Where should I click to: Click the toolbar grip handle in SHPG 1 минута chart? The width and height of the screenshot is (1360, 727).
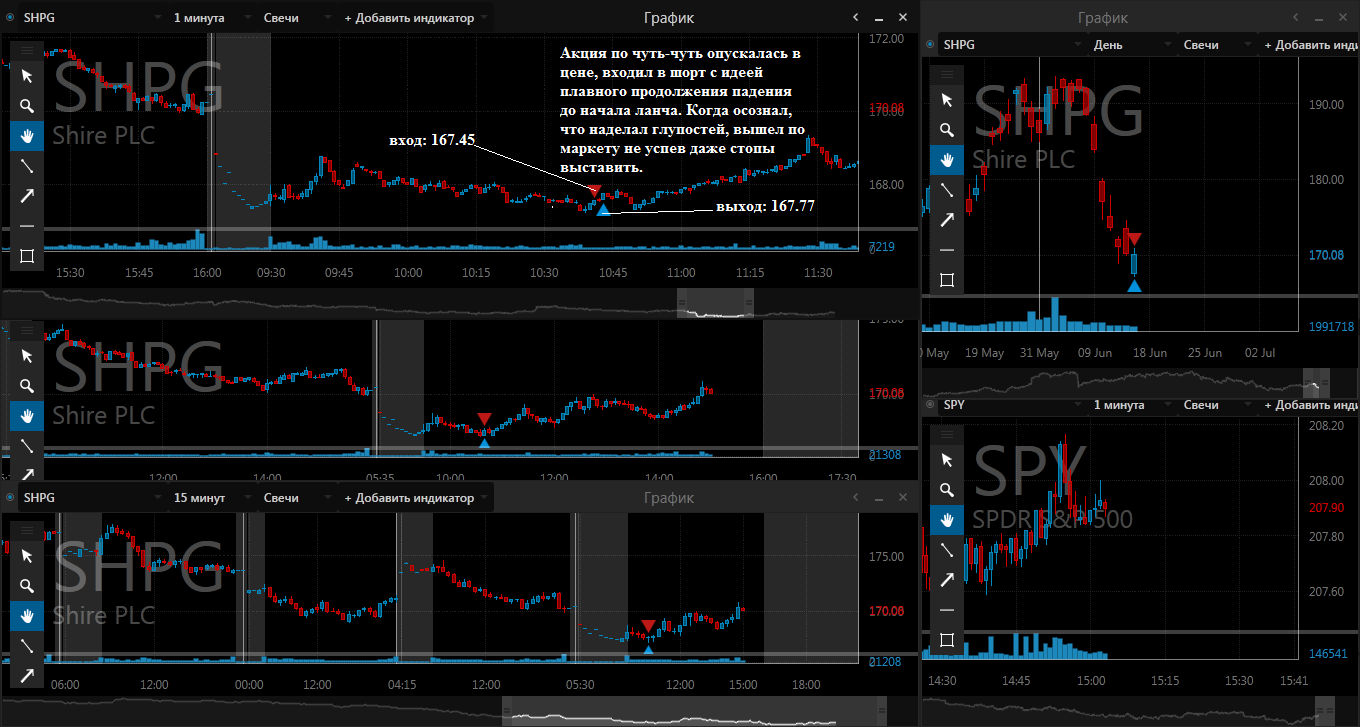(x=27, y=49)
